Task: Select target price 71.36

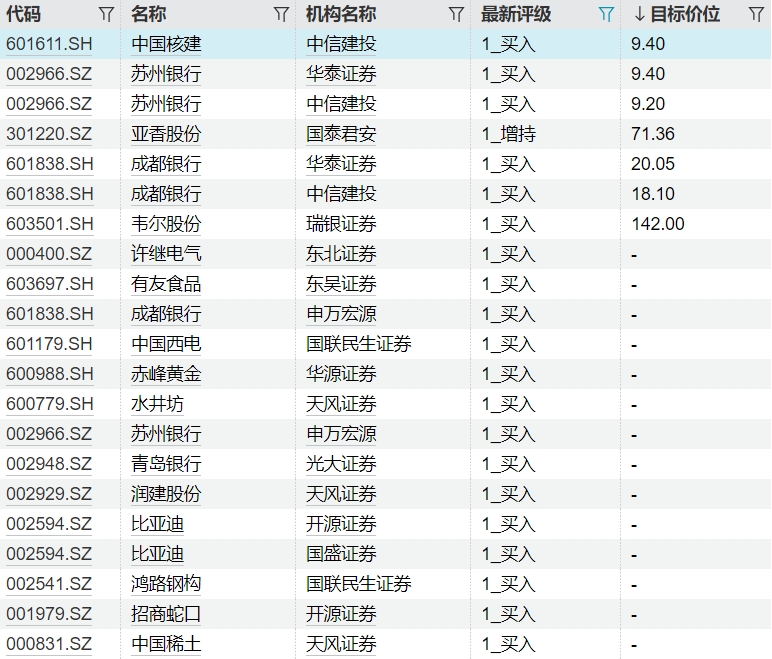Action: pos(653,134)
